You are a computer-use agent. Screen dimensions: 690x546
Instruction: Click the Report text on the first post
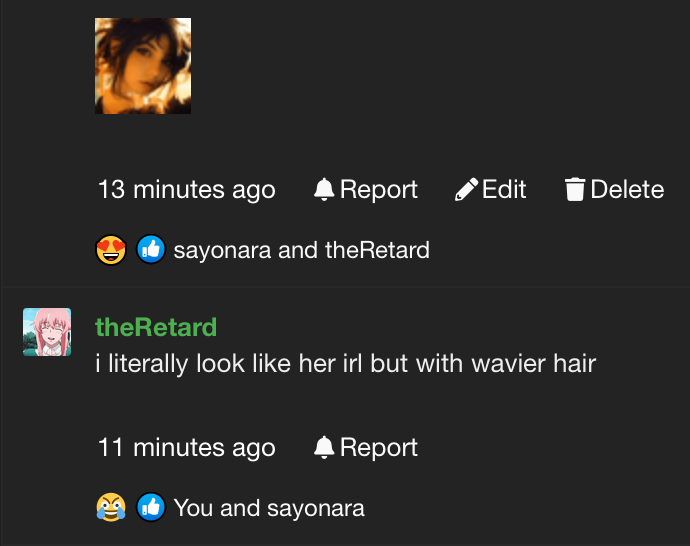[x=378, y=190]
